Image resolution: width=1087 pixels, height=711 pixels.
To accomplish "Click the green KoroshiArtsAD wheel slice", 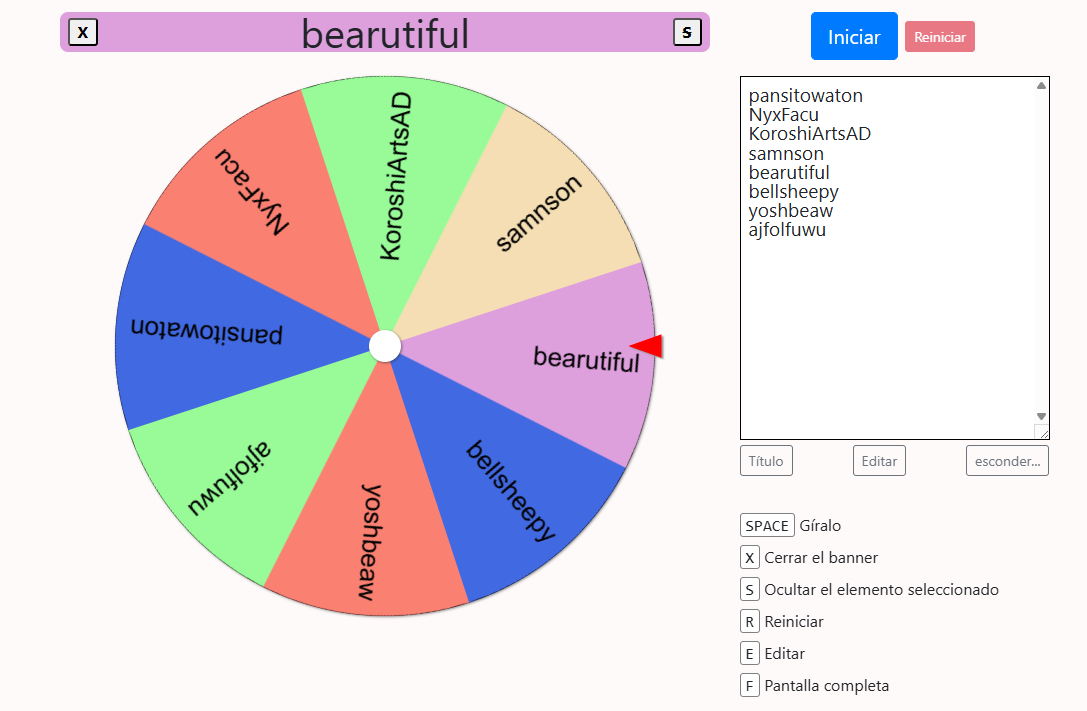I will click(390, 180).
